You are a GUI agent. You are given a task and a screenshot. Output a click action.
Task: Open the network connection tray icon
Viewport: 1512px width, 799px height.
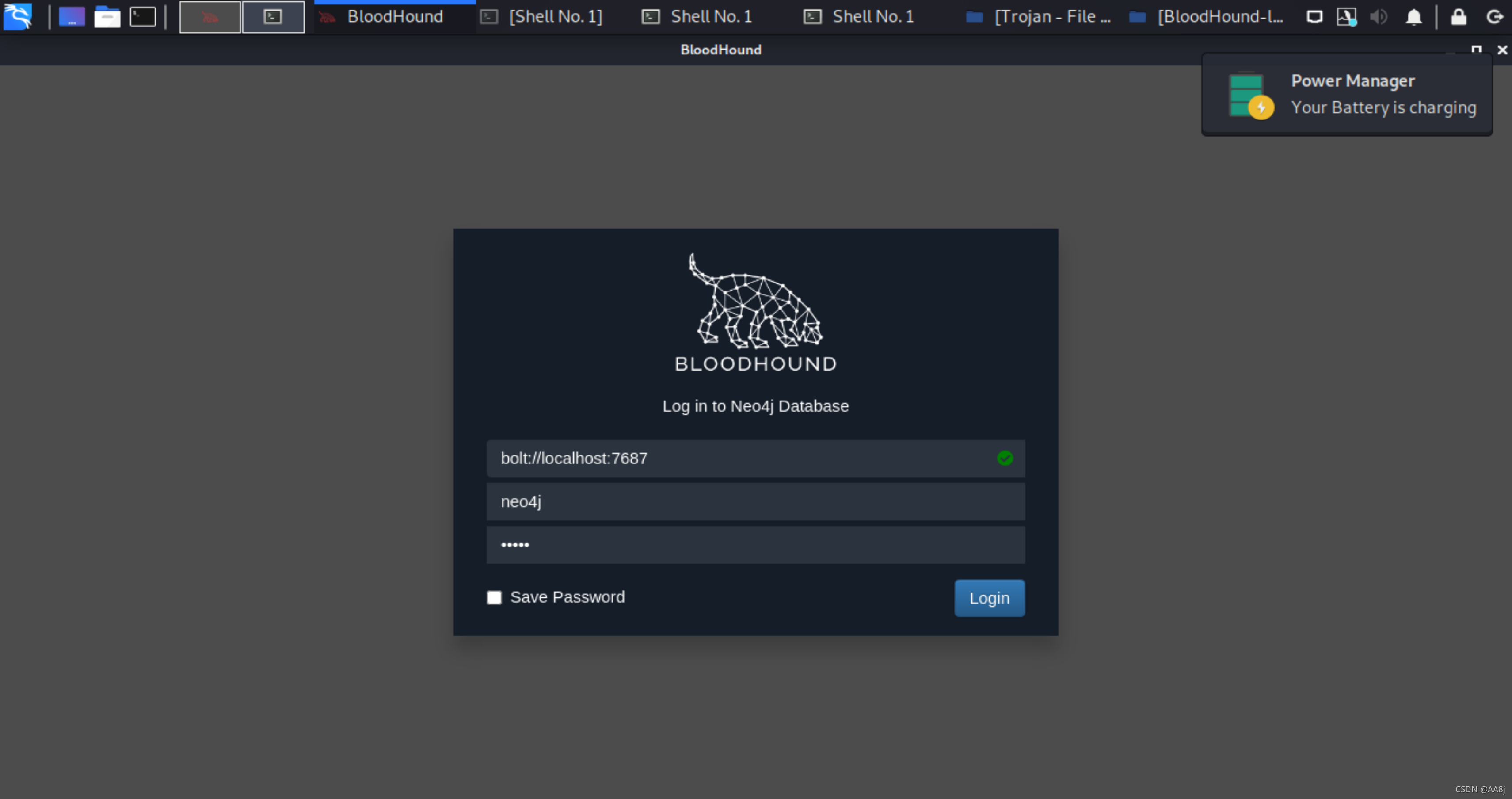coord(1346,16)
